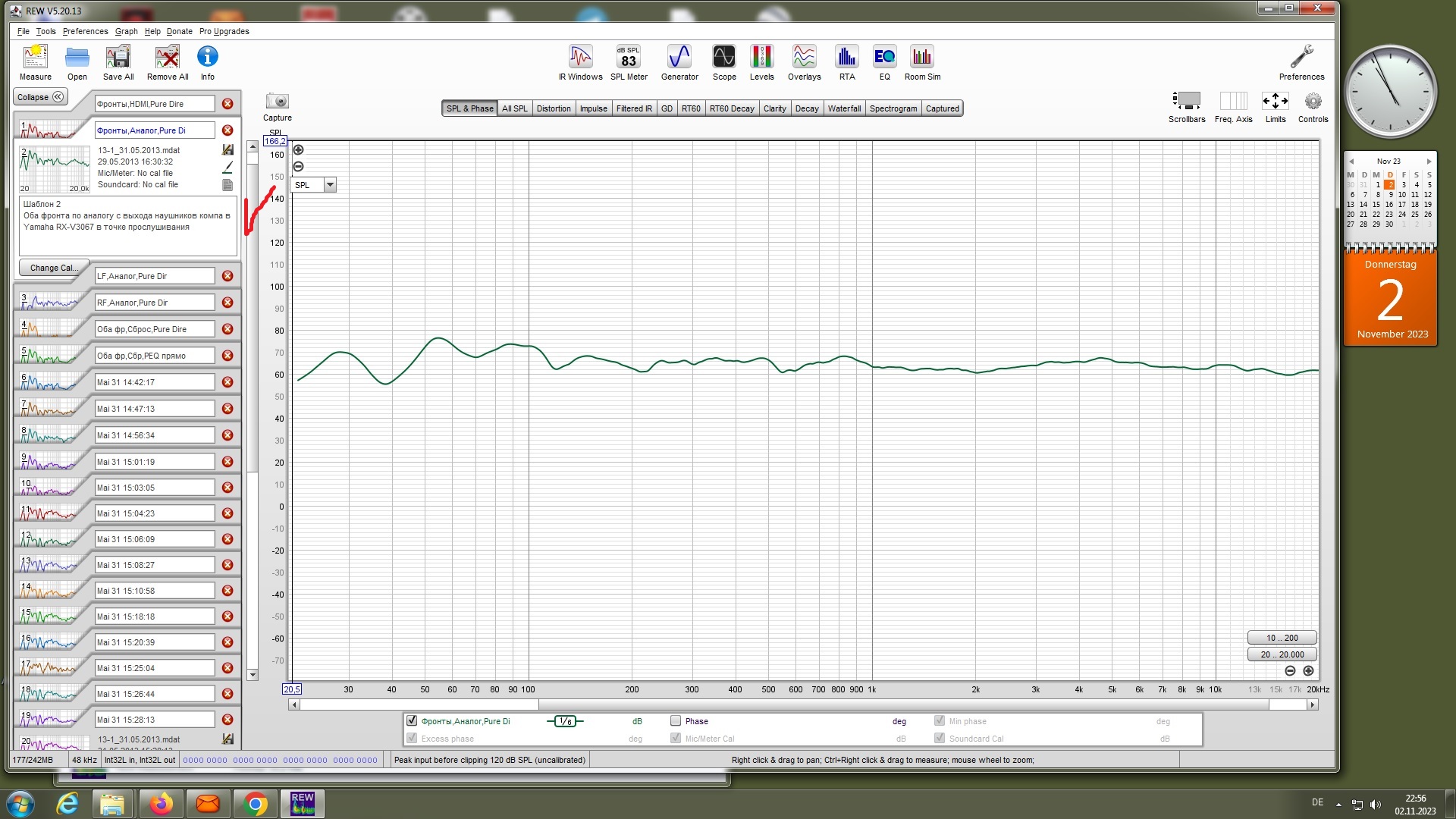The width and height of the screenshot is (1456, 819).
Task: Uncheck the Фронты,Аналог,Pure Di trace checkbox
Action: tap(412, 720)
